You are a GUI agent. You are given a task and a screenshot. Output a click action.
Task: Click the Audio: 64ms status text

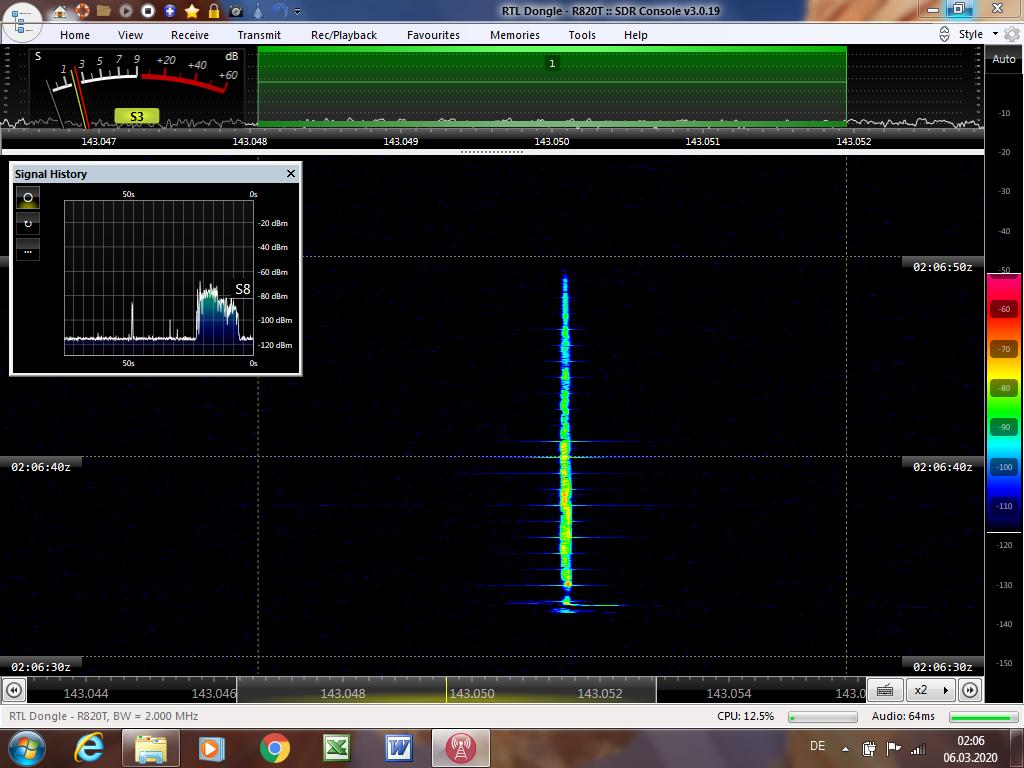point(903,716)
